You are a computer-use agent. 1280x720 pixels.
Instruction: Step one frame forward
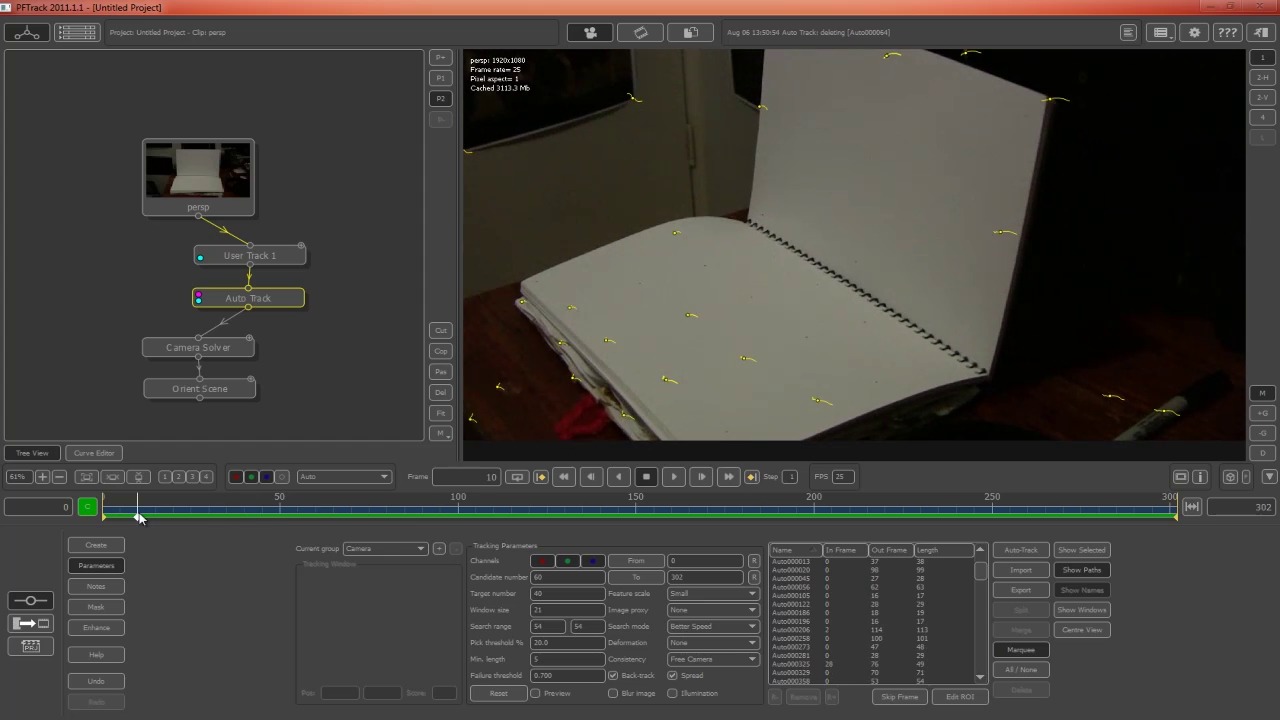(701, 476)
